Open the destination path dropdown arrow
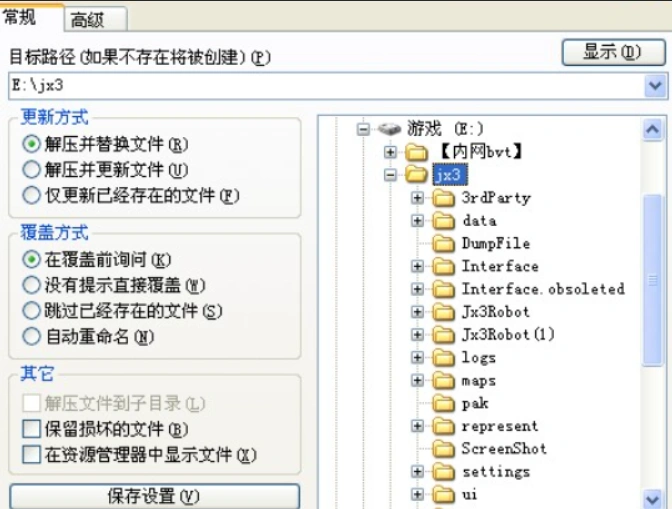The width and height of the screenshot is (672, 509). point(655,86)
